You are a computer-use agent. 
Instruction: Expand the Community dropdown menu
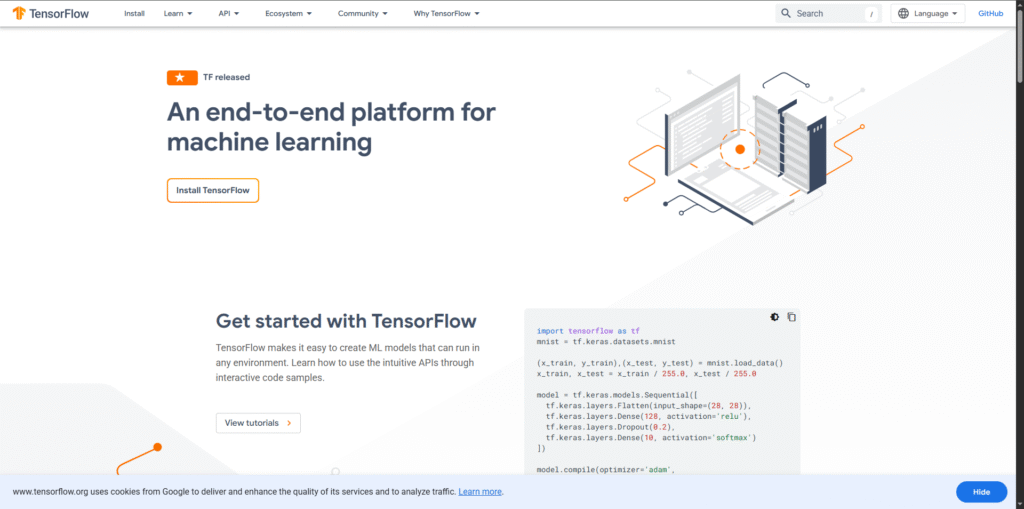point(362,13)
